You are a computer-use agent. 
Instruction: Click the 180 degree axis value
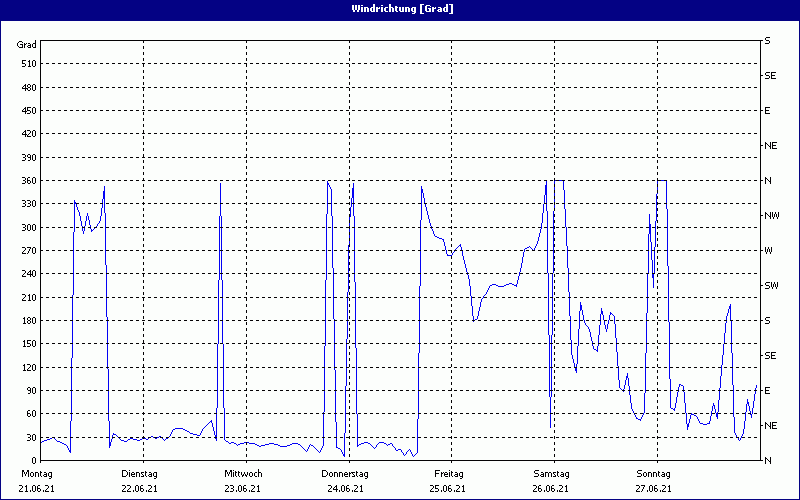pyautogui.click(x=28, y=321)
